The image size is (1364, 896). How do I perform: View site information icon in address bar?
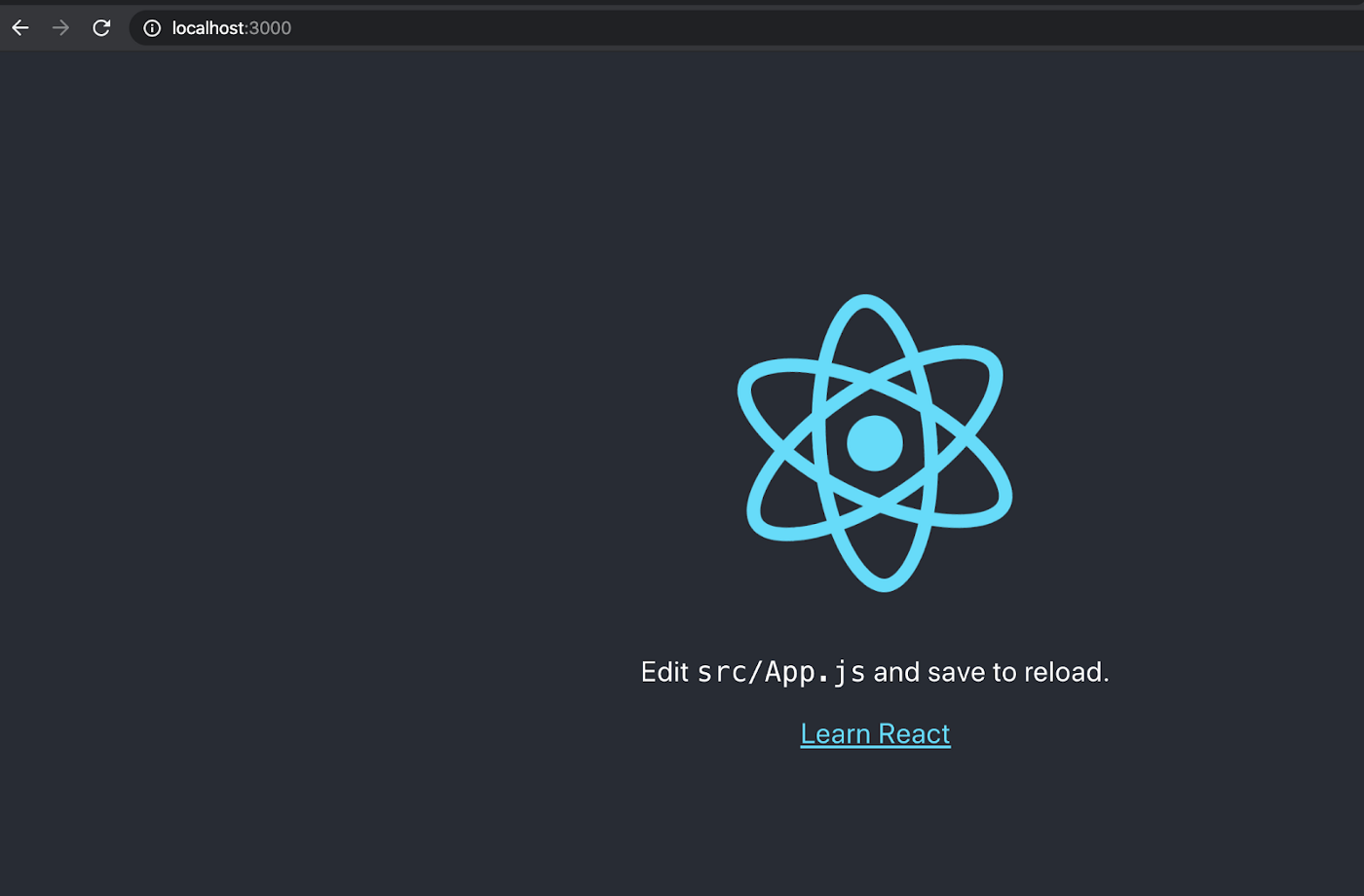[x=152, y=28]
